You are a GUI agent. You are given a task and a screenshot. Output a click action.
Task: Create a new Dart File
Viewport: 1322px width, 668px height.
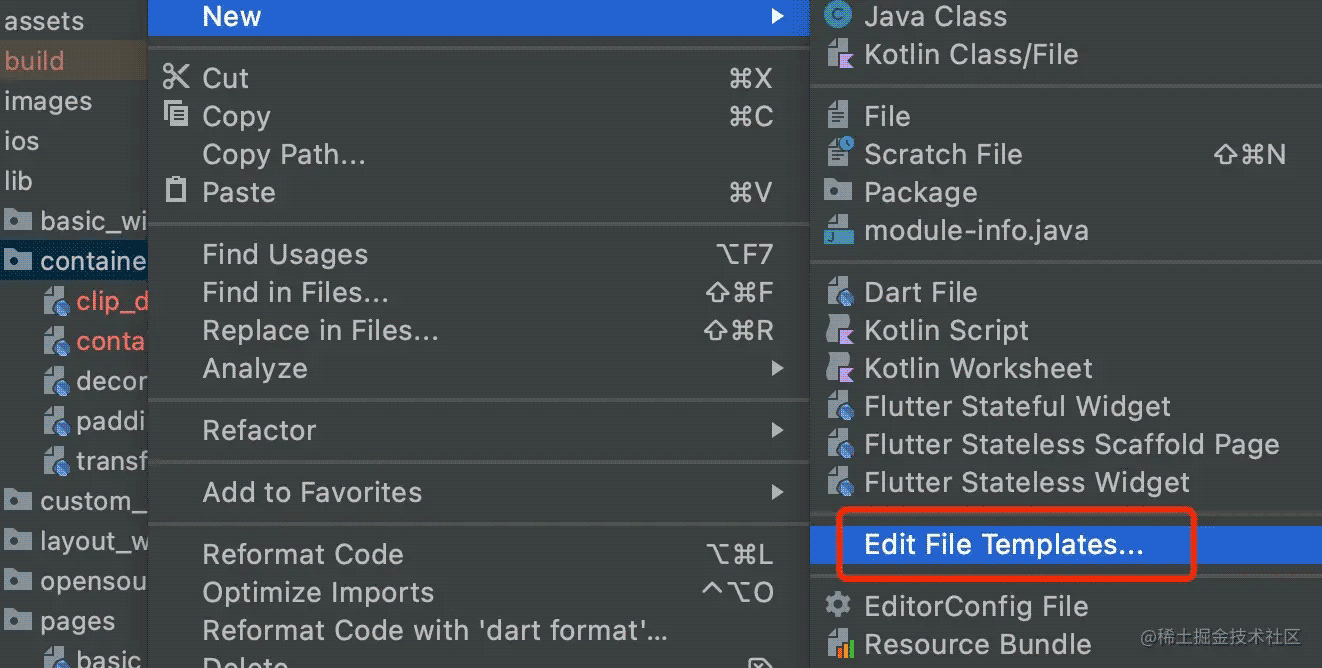click(920, 291)
